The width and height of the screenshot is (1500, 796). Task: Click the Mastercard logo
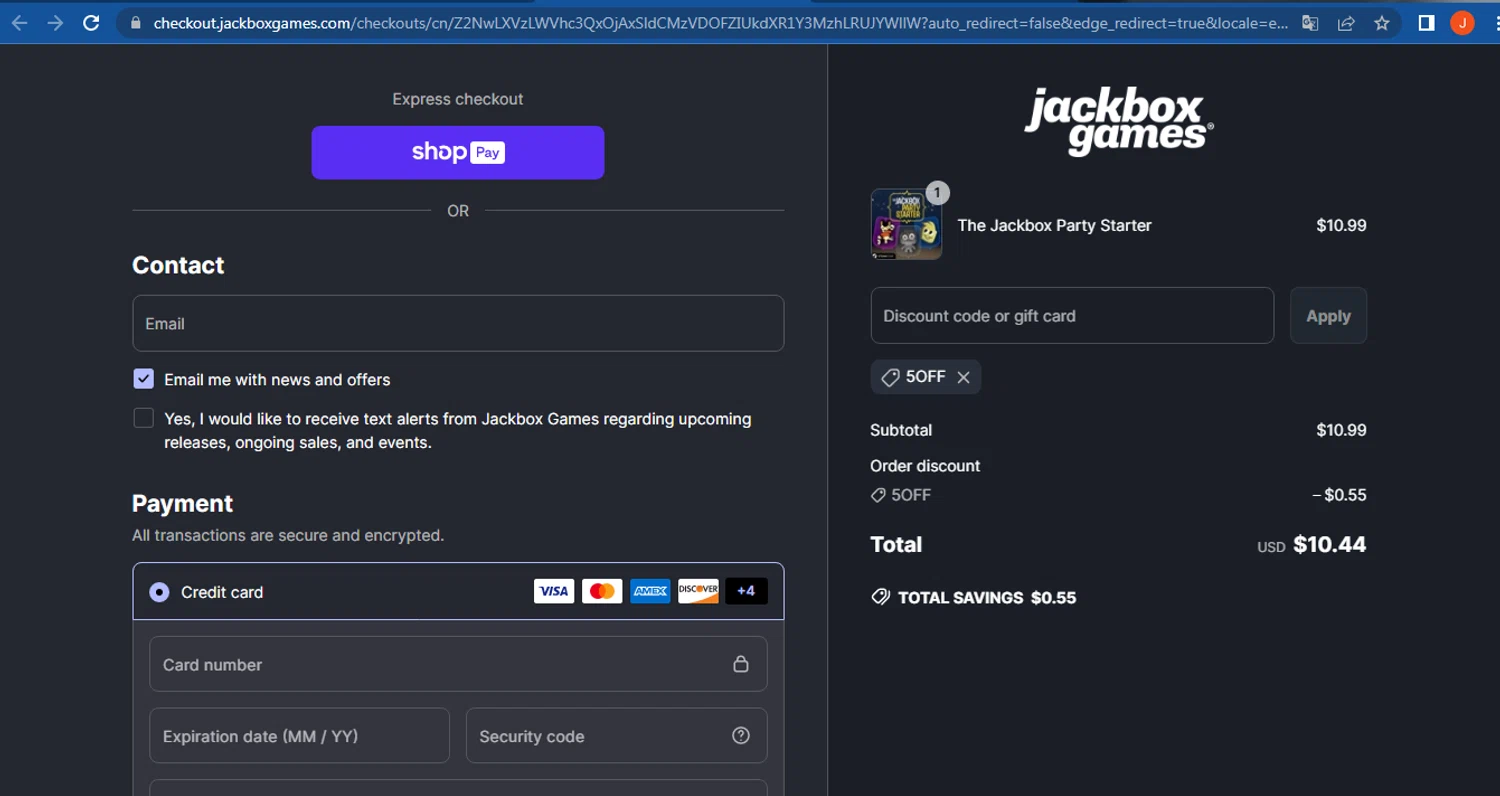tap(602, 591)
